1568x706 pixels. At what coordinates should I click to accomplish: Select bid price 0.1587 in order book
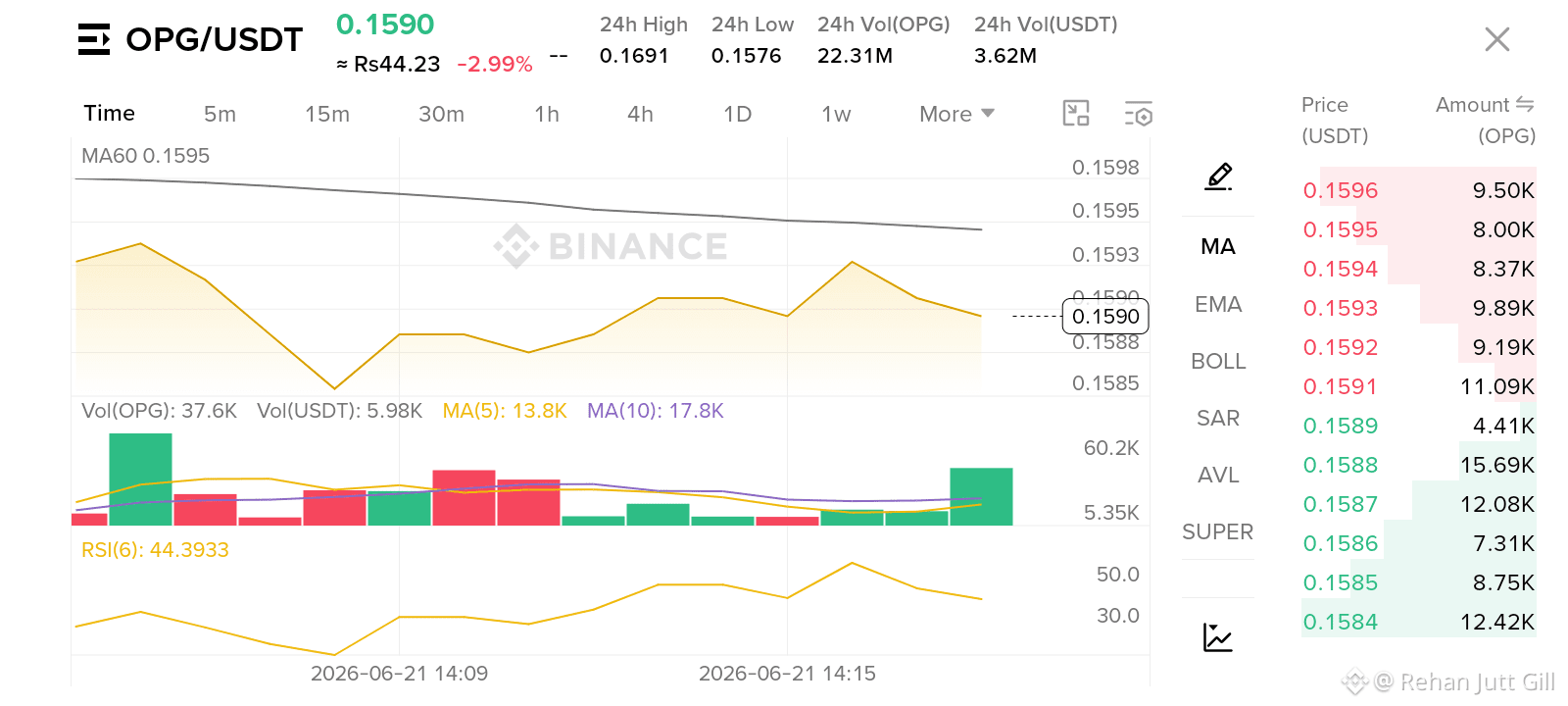[1341, 504]
